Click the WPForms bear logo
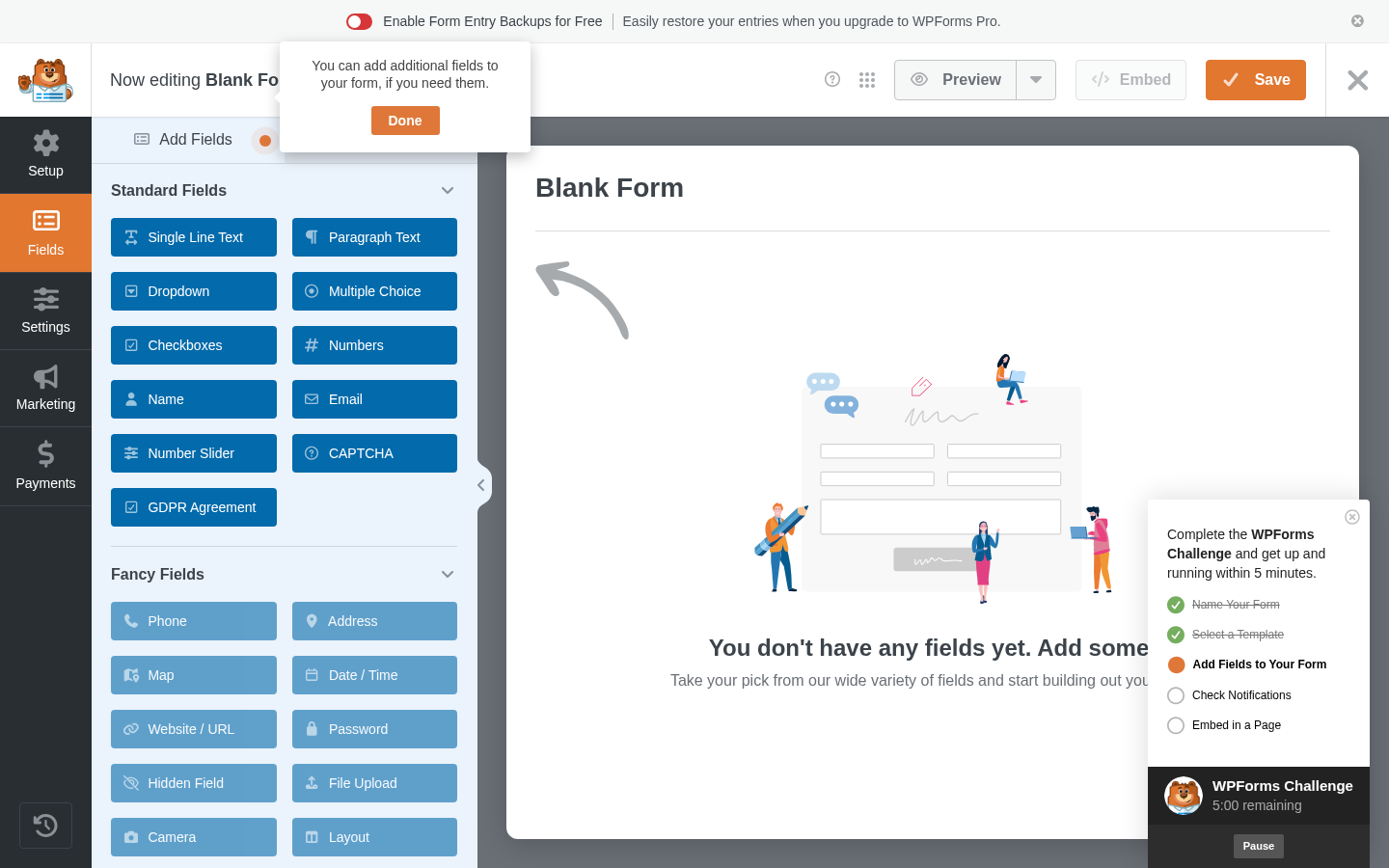The width and height of the screenshot is (1389, 868). 45,80
